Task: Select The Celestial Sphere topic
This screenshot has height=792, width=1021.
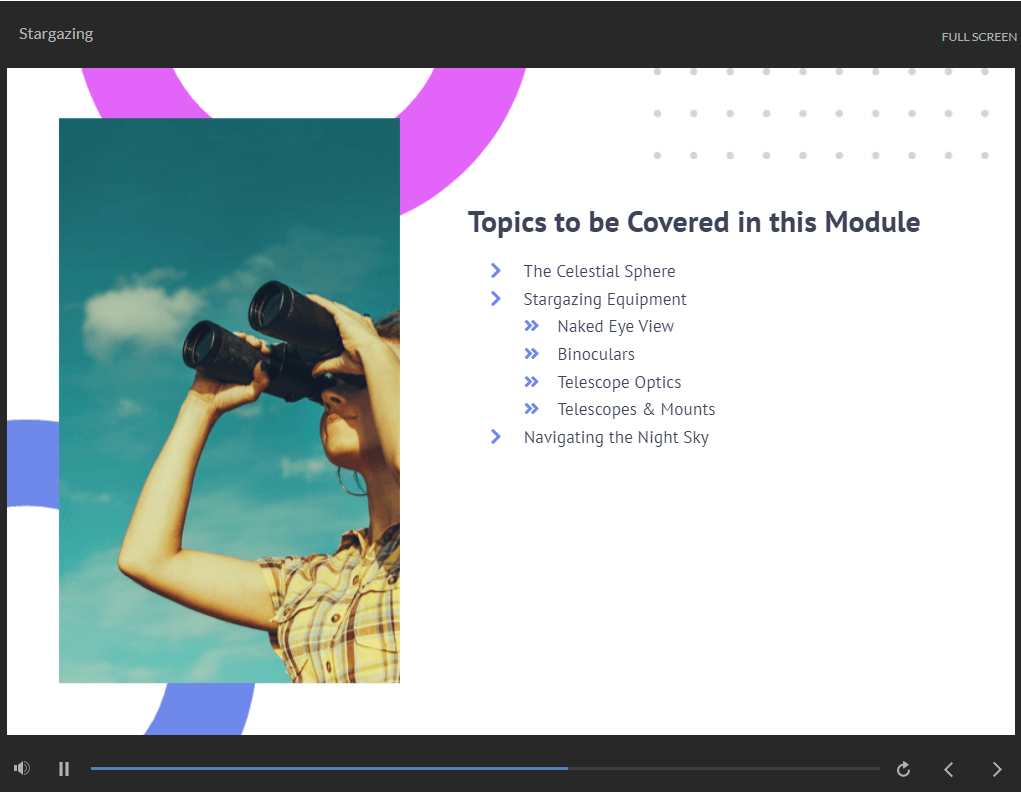Action: (x=599, y=271)
